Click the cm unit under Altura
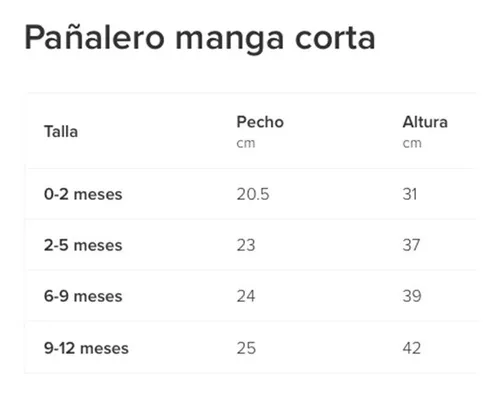 412,144
